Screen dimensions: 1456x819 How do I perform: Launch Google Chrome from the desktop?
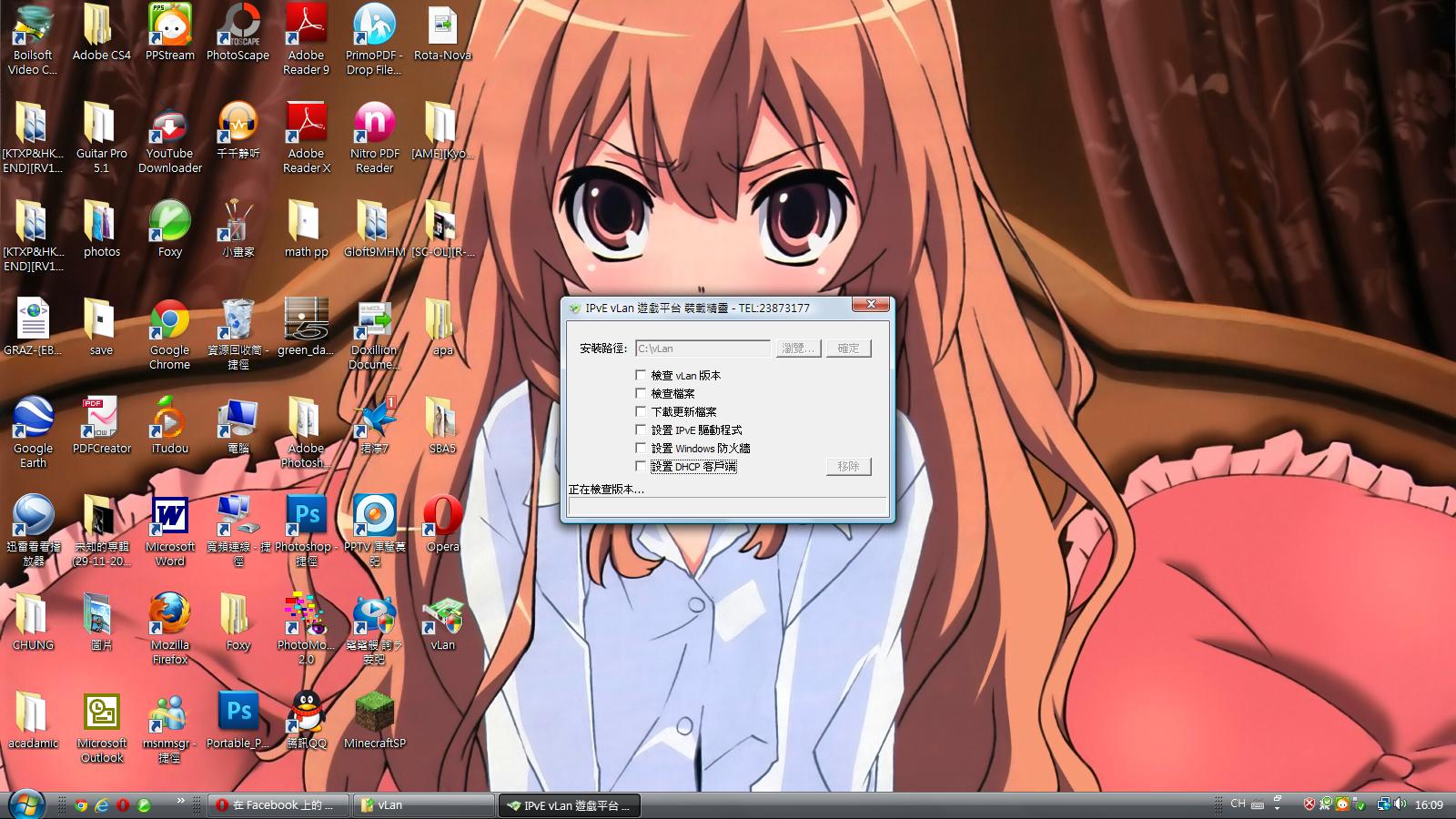point(169,325)
